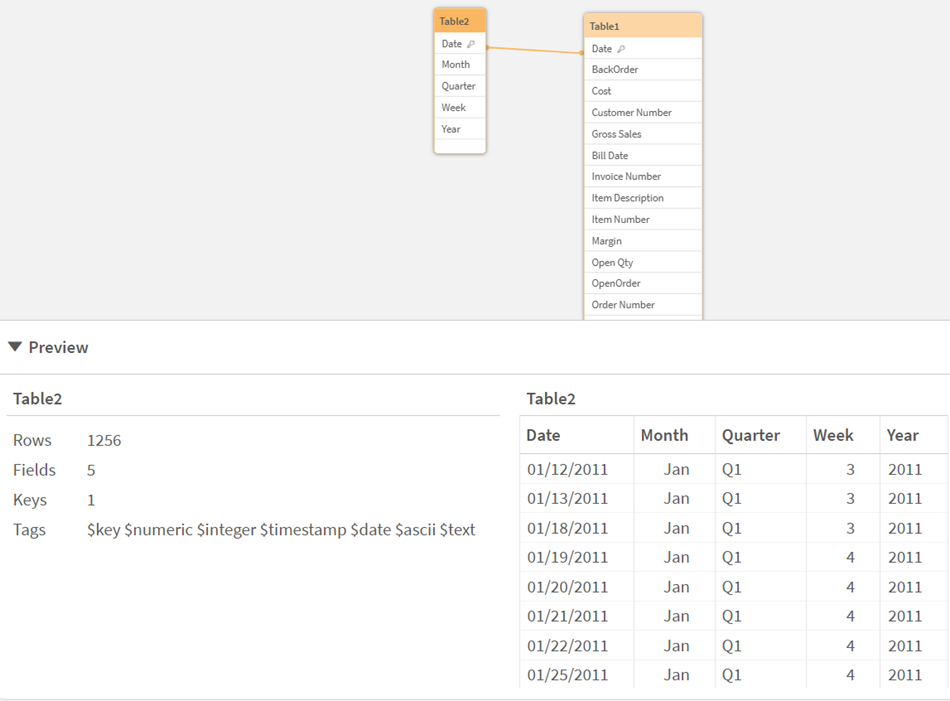Viewport: 950px width, 701px height.
Task: Select the Gross Sales field in Table1
Action: click(615, 133)
